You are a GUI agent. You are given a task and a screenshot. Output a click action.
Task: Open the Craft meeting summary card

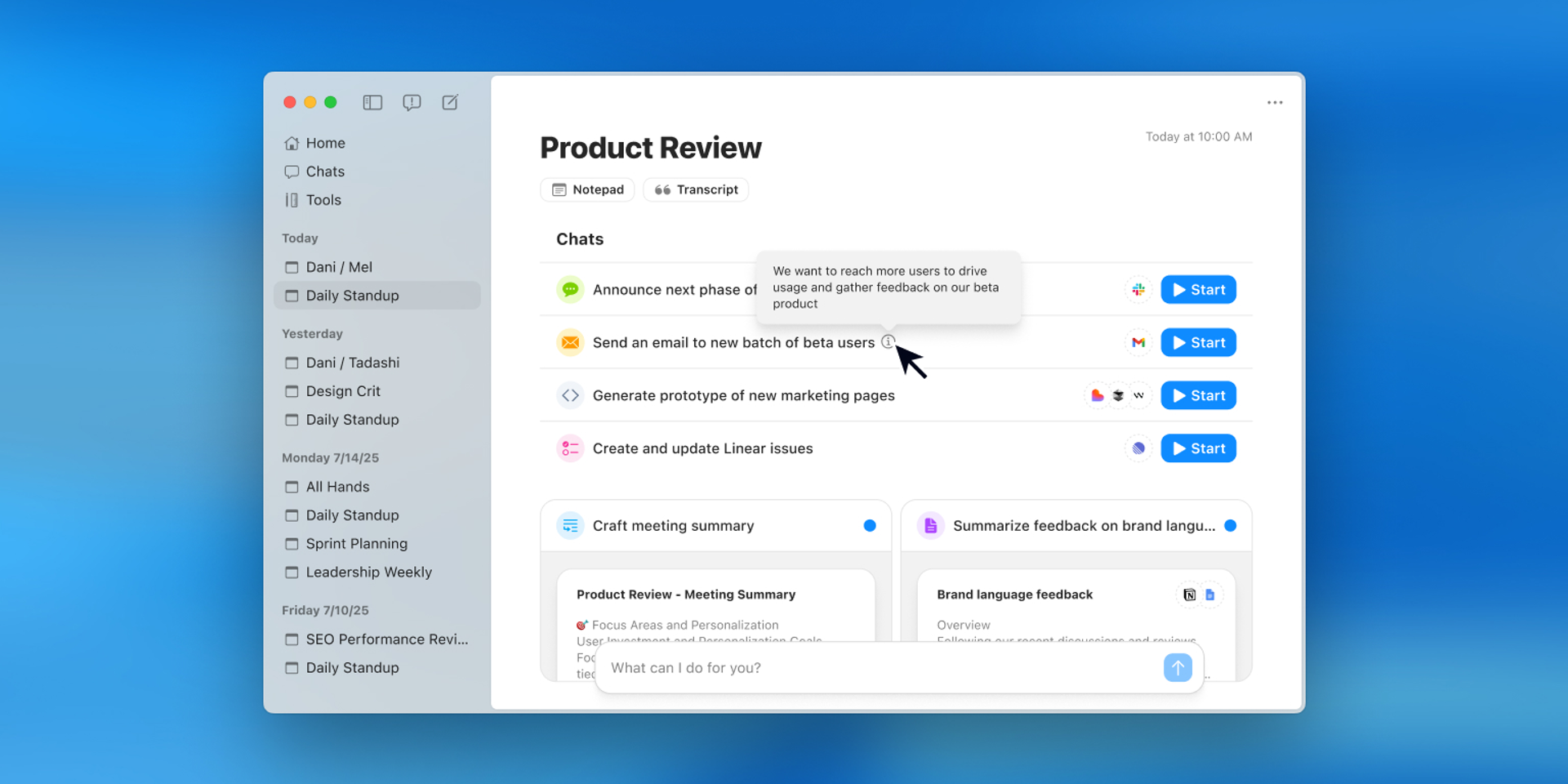coord(673,526)
